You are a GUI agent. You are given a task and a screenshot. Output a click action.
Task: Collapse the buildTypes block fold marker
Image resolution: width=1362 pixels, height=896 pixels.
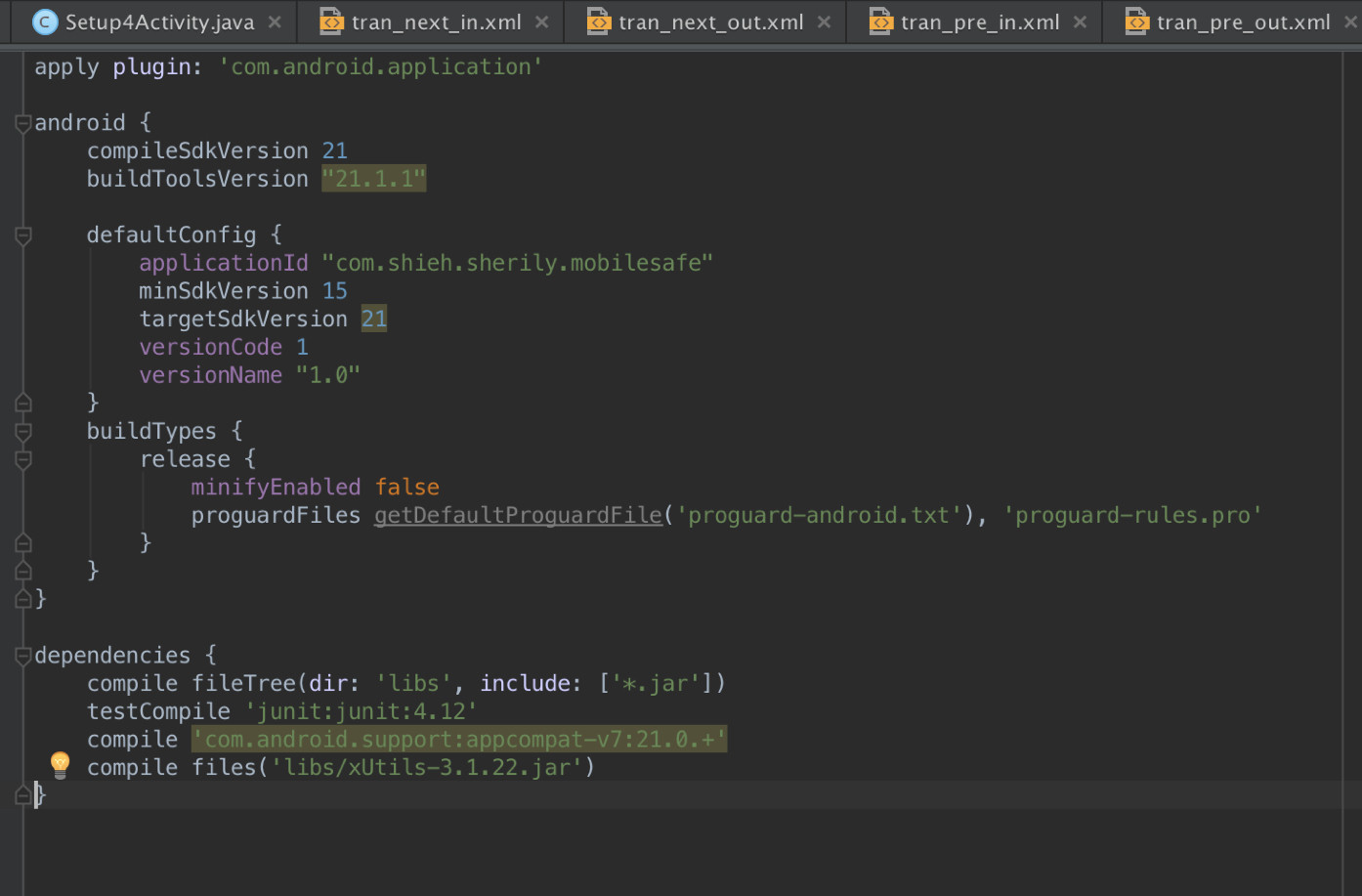click(x=21, y=431)
